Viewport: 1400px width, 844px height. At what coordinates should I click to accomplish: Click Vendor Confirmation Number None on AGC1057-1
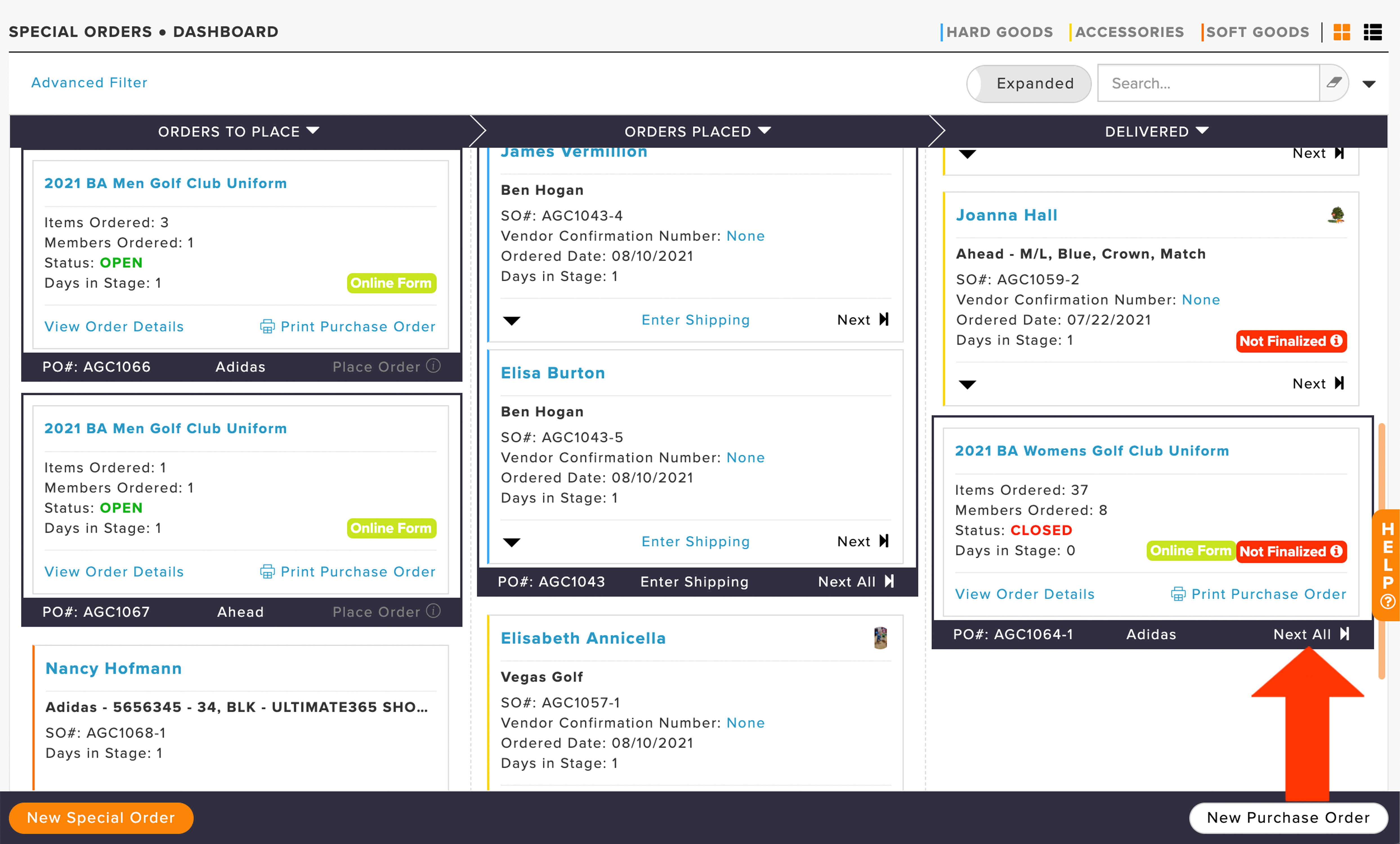coord(745,723)
